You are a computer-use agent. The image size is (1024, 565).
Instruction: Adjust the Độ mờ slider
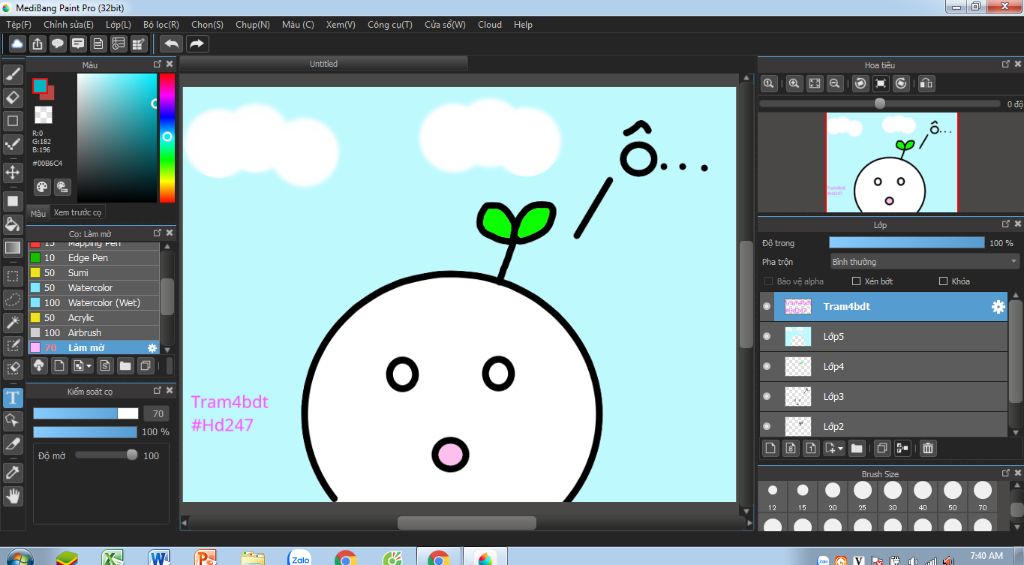click(x=106, y=455)
